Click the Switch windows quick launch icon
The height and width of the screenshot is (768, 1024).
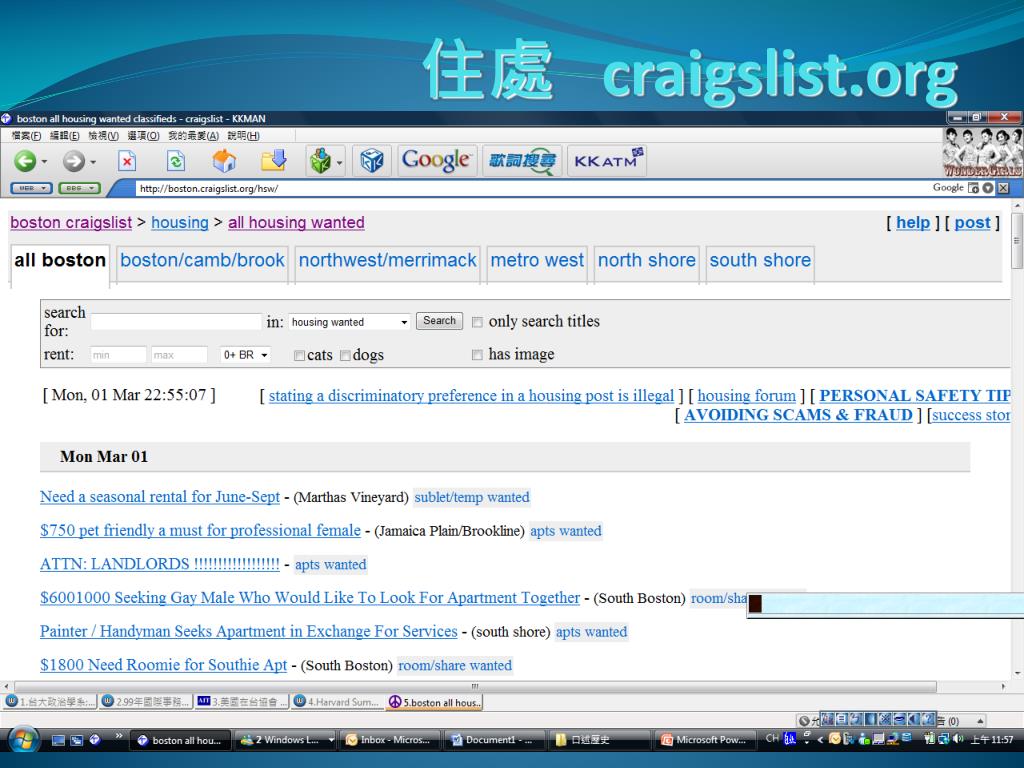click(77, 740)
